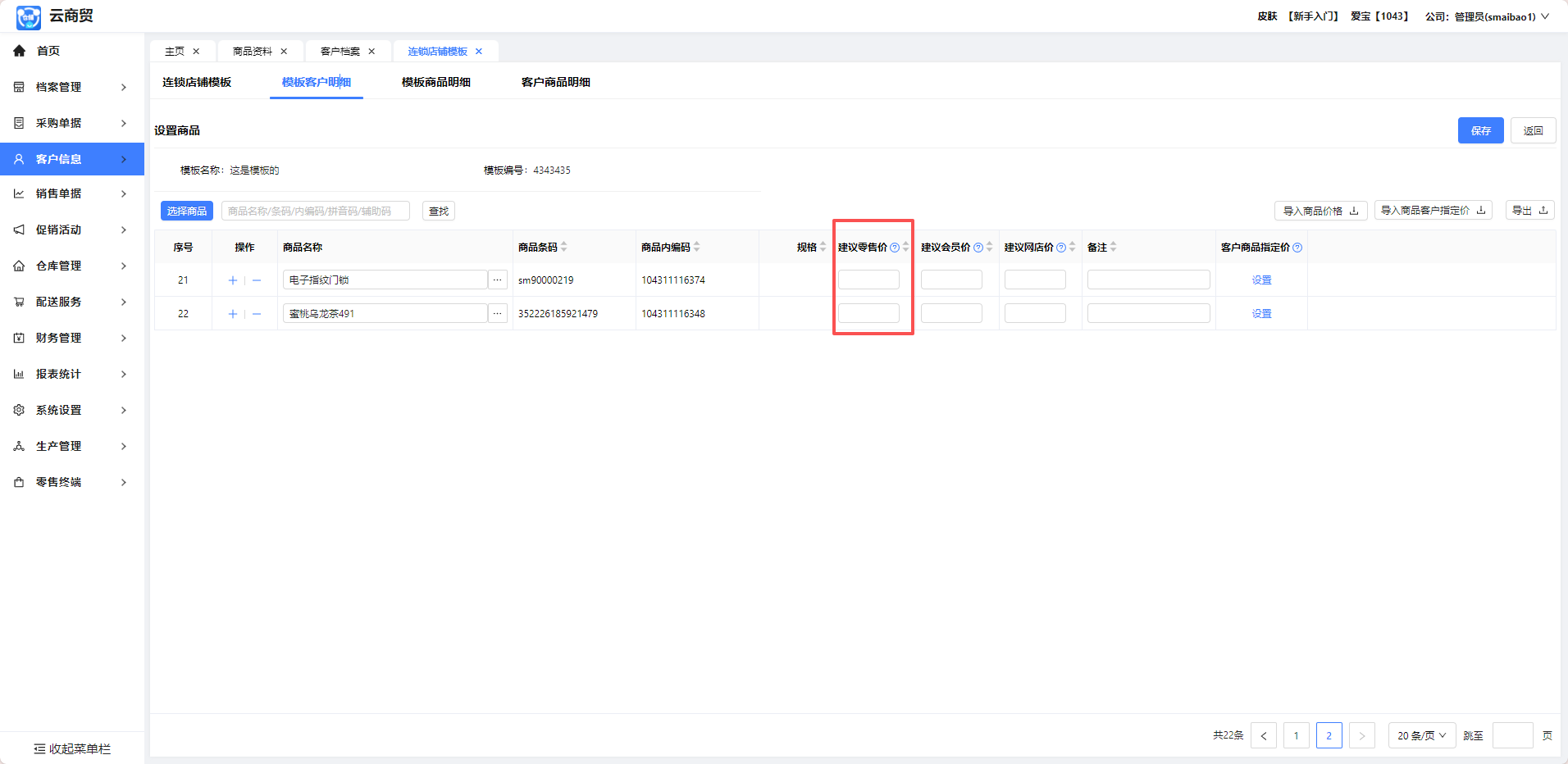Click the 客户信息 person icon
Viewport: 1568px width, 764px height.
pyautogui.click(x=19, y=159)
